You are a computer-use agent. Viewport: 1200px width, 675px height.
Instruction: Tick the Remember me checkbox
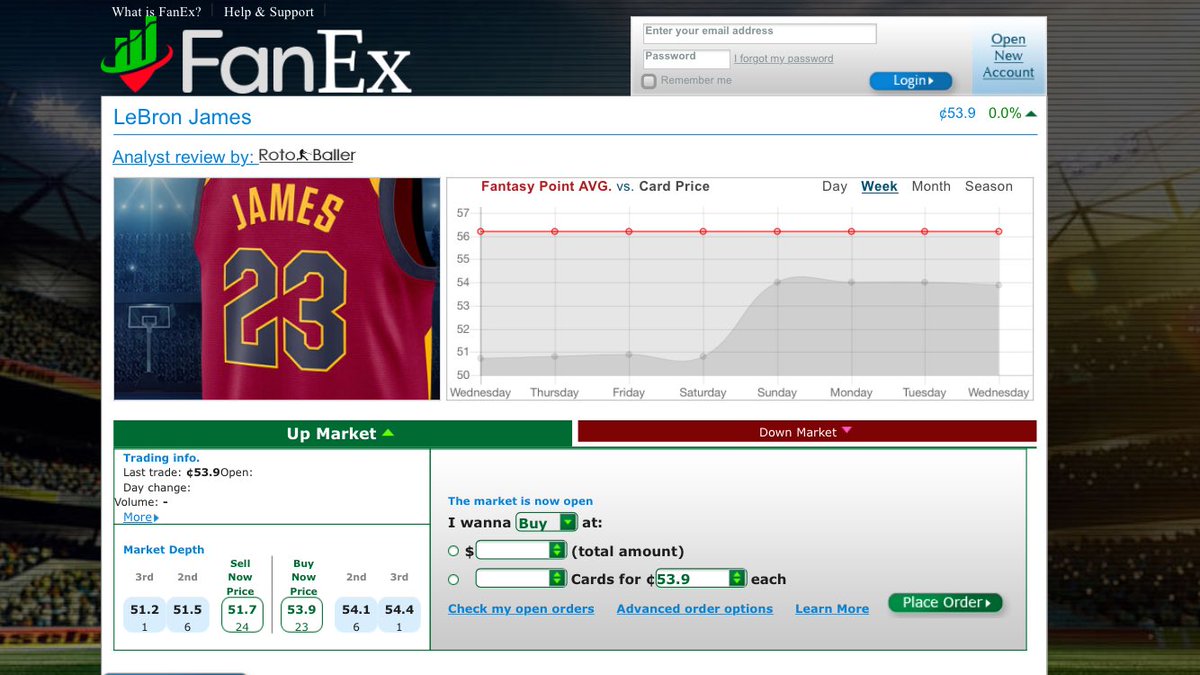pos(649,81)
